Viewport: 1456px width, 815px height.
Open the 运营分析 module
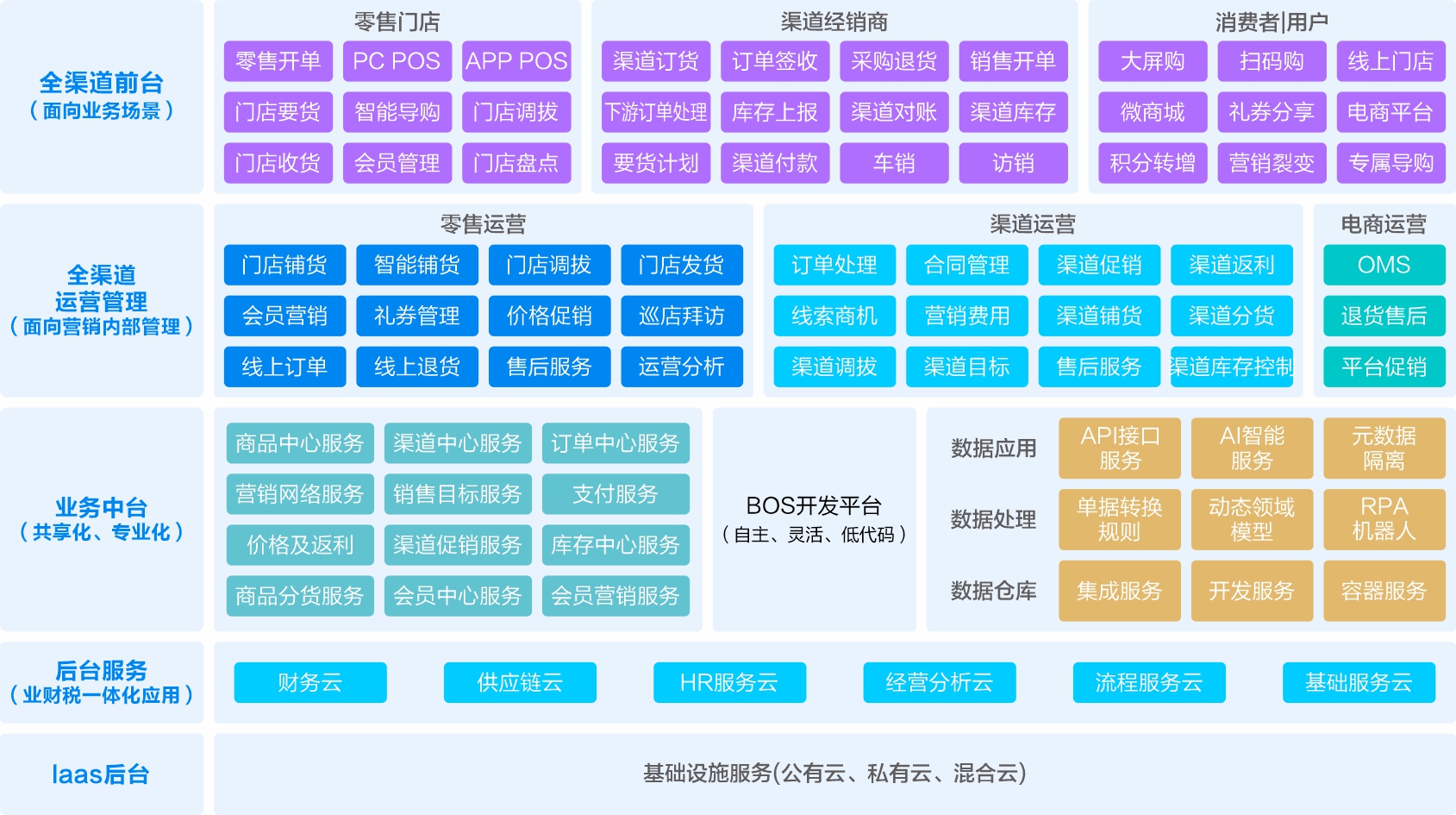(682, 367)
